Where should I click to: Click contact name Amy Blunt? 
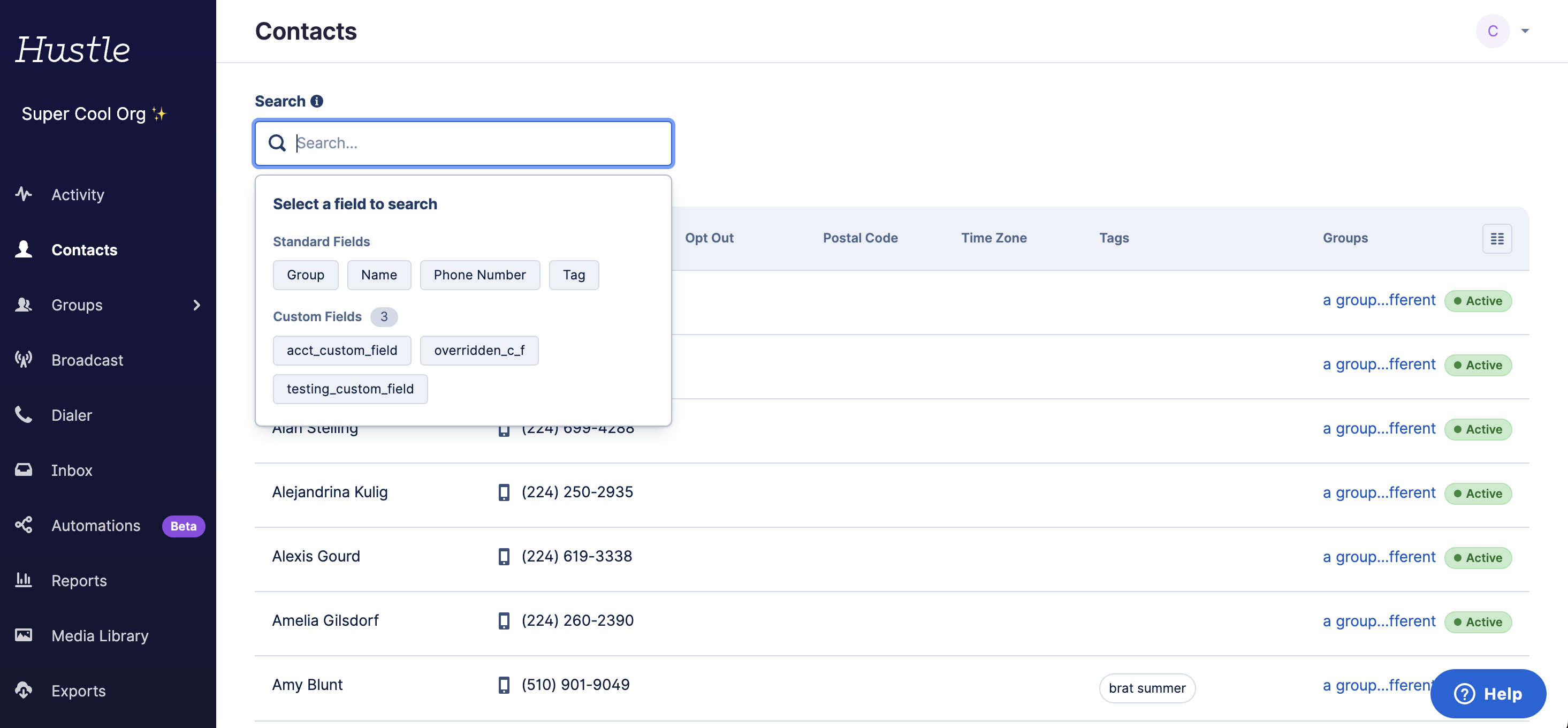[307, 685]
